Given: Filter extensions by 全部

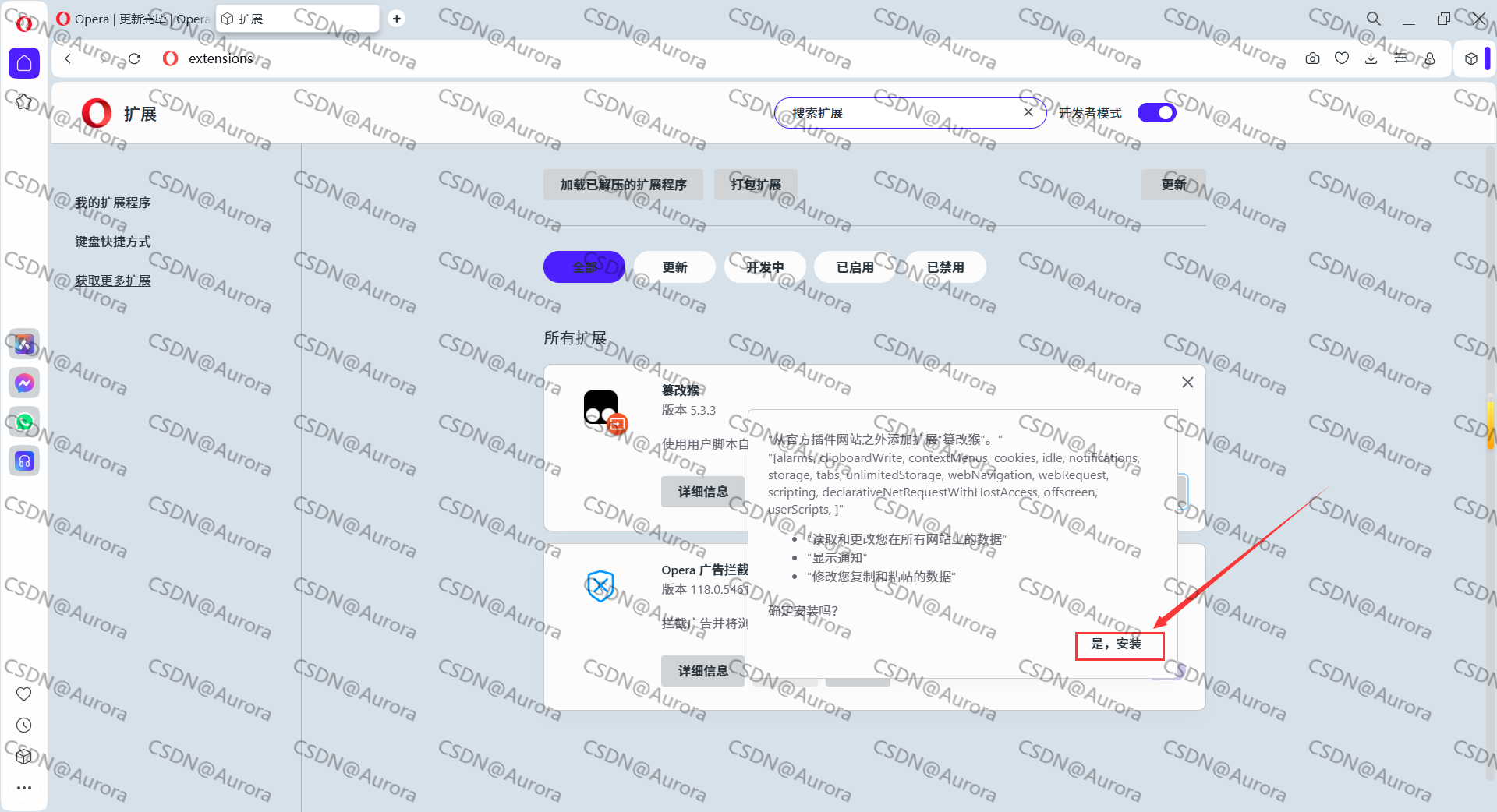Looking at the screenshot, I should (x=584, y=267).
